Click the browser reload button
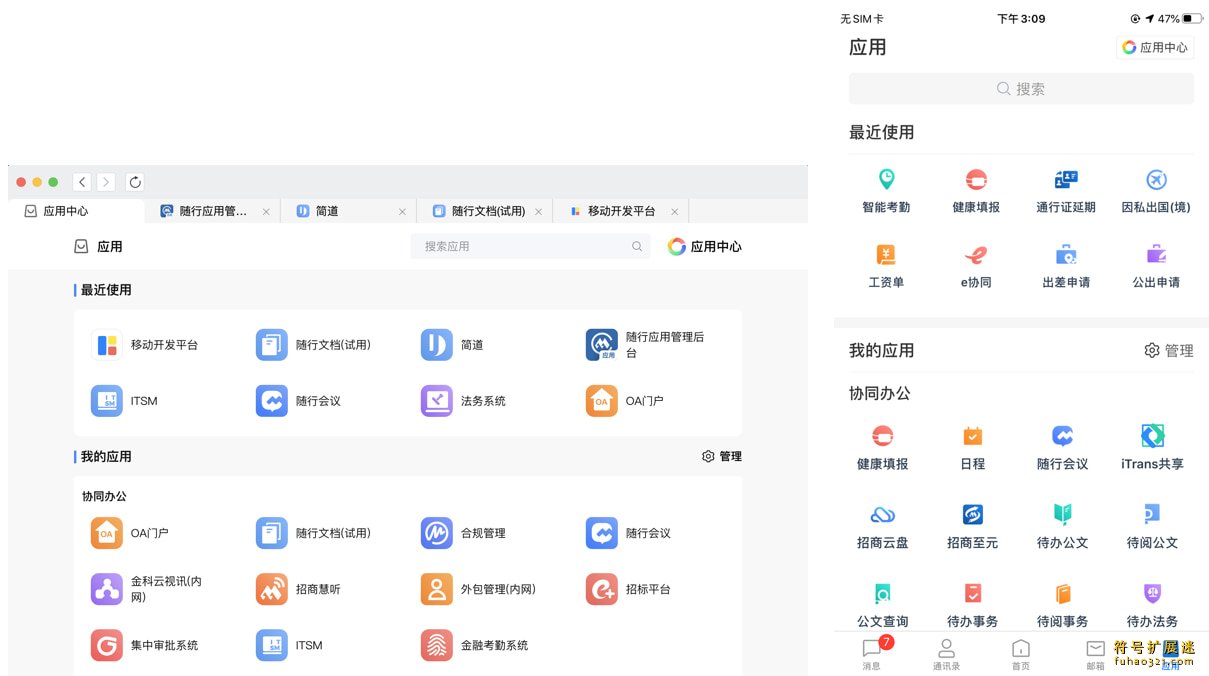Viewport: 1209px width, 676px height. click(136, 182)
